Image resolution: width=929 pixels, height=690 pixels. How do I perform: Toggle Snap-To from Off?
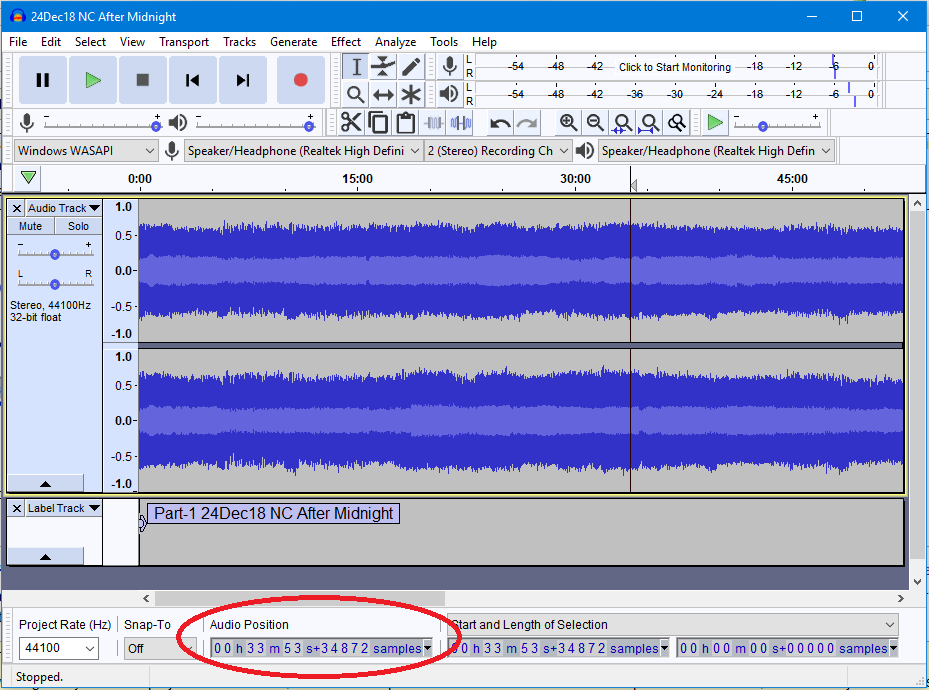160,647
